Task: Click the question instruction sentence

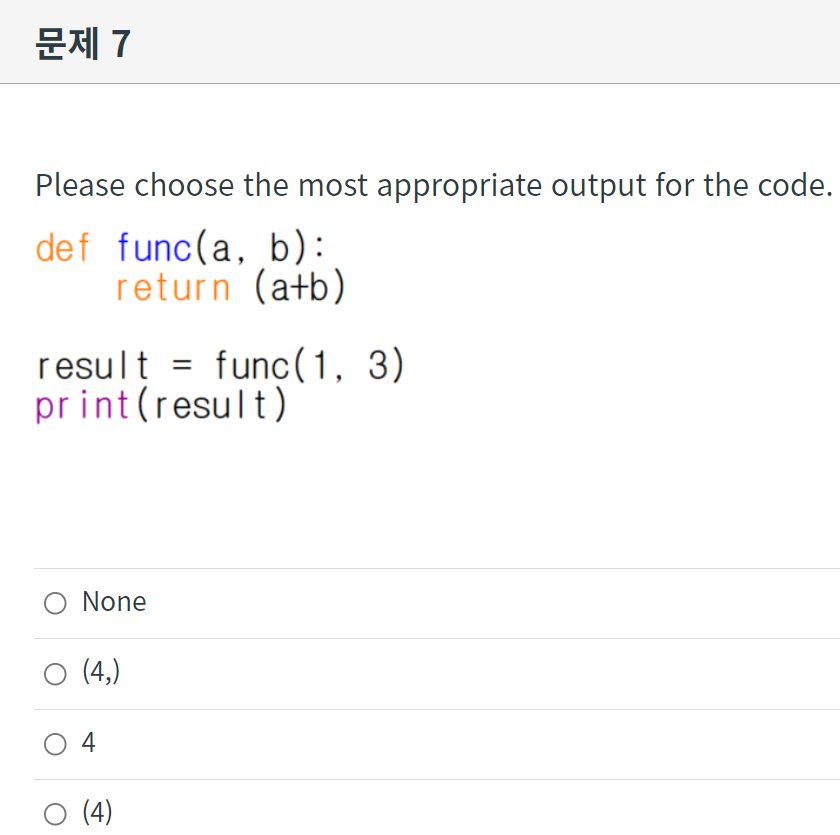Action: pos(434,186)
